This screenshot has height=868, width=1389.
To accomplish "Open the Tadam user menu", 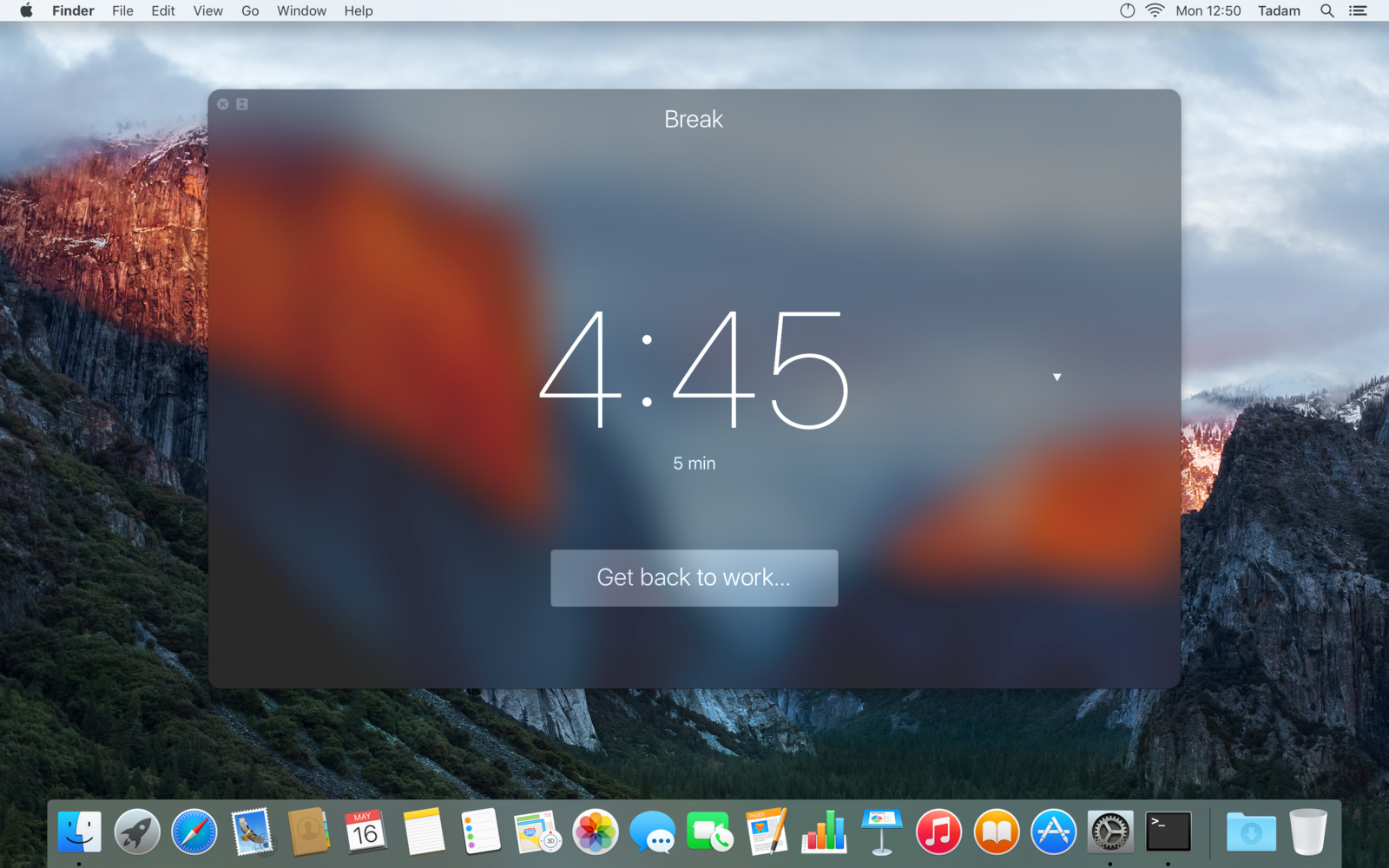I will (1279, 10).
